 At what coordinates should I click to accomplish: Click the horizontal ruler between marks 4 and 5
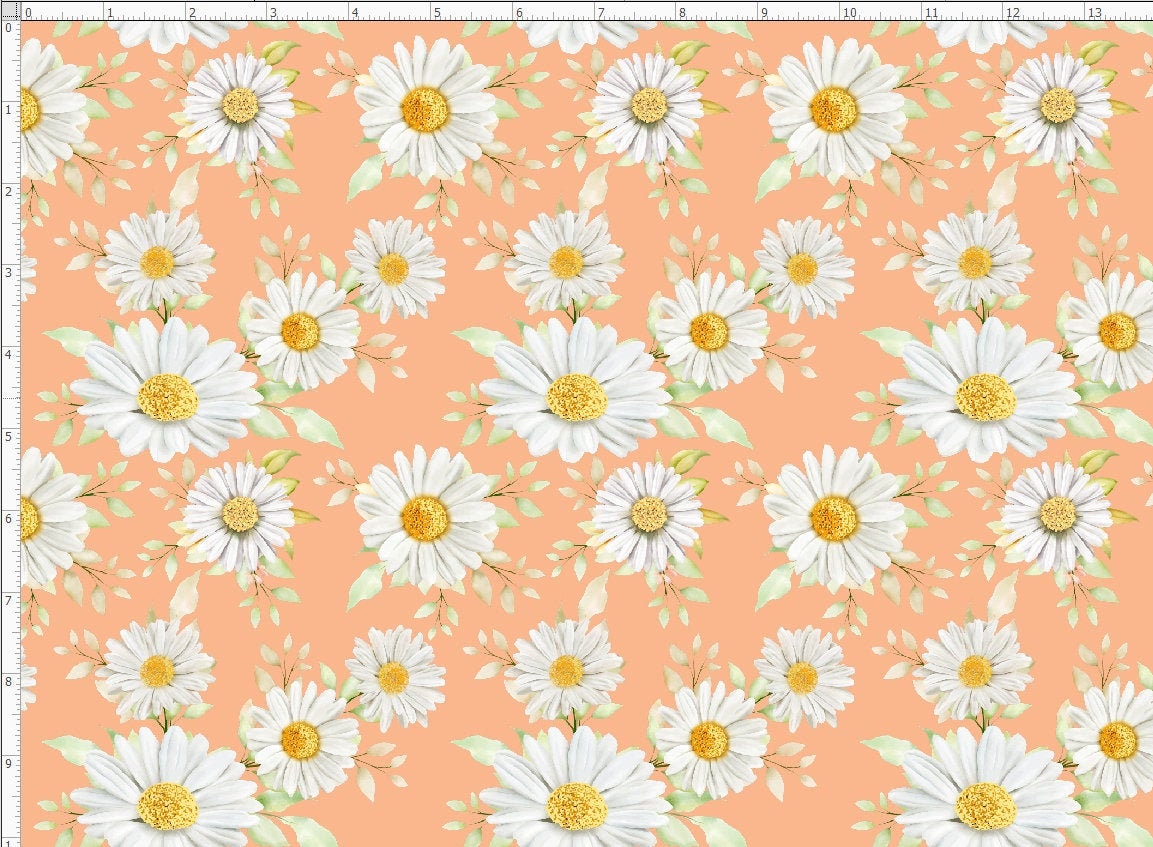(390, 10)
